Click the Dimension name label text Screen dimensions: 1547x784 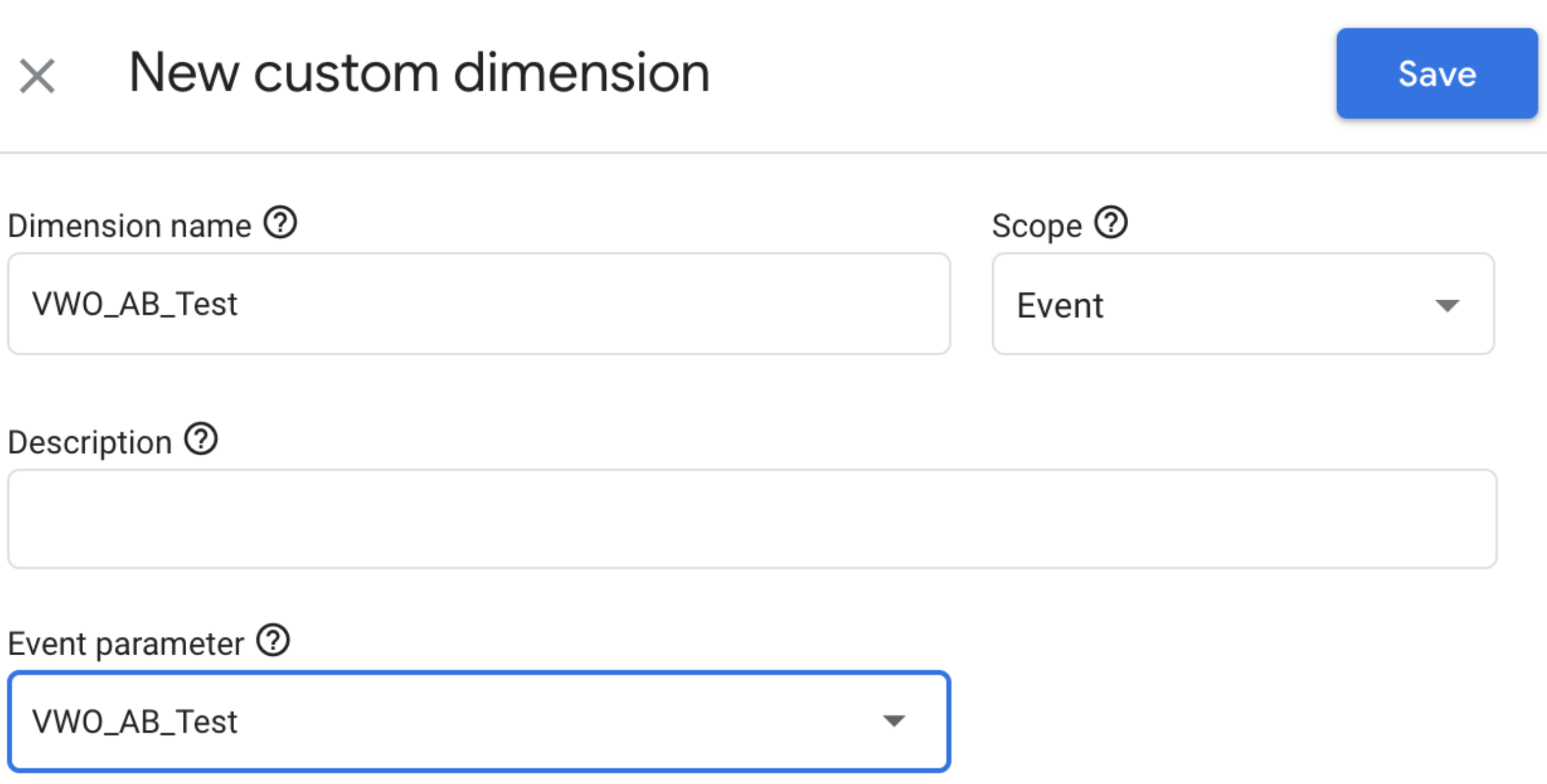point(129,226)
